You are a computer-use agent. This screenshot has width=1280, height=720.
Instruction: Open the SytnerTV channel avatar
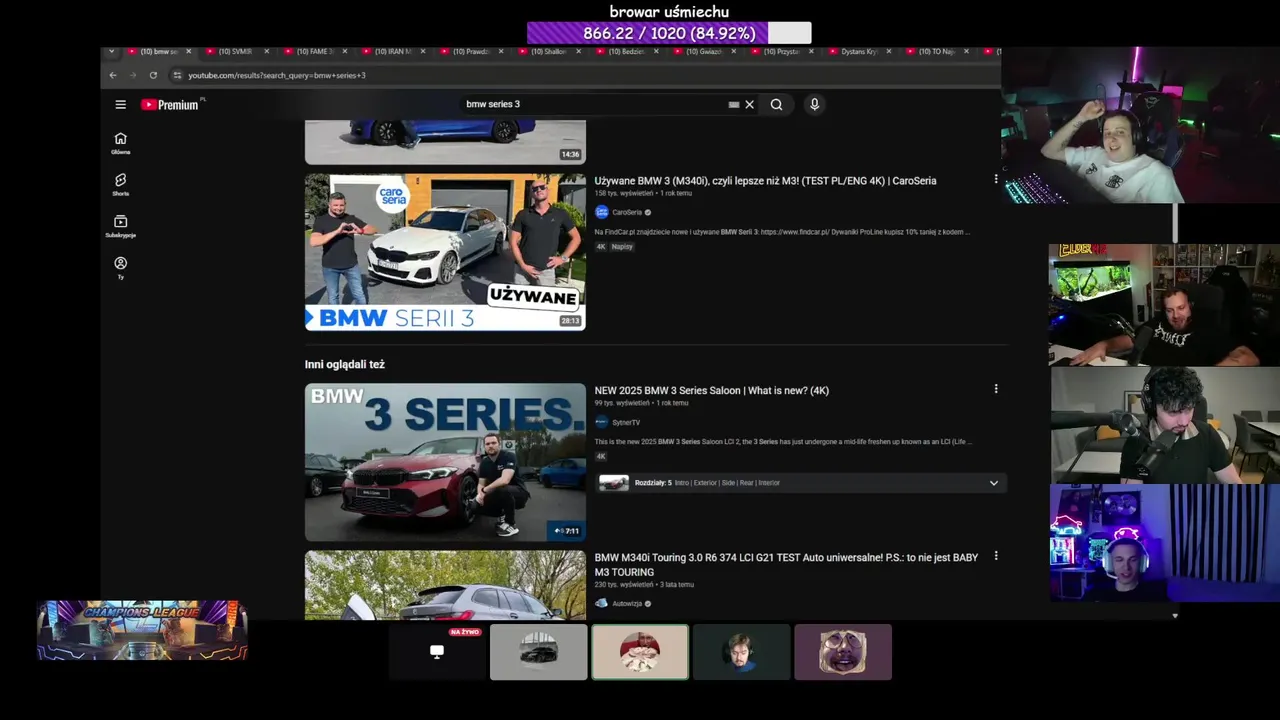tap(601, 422)
